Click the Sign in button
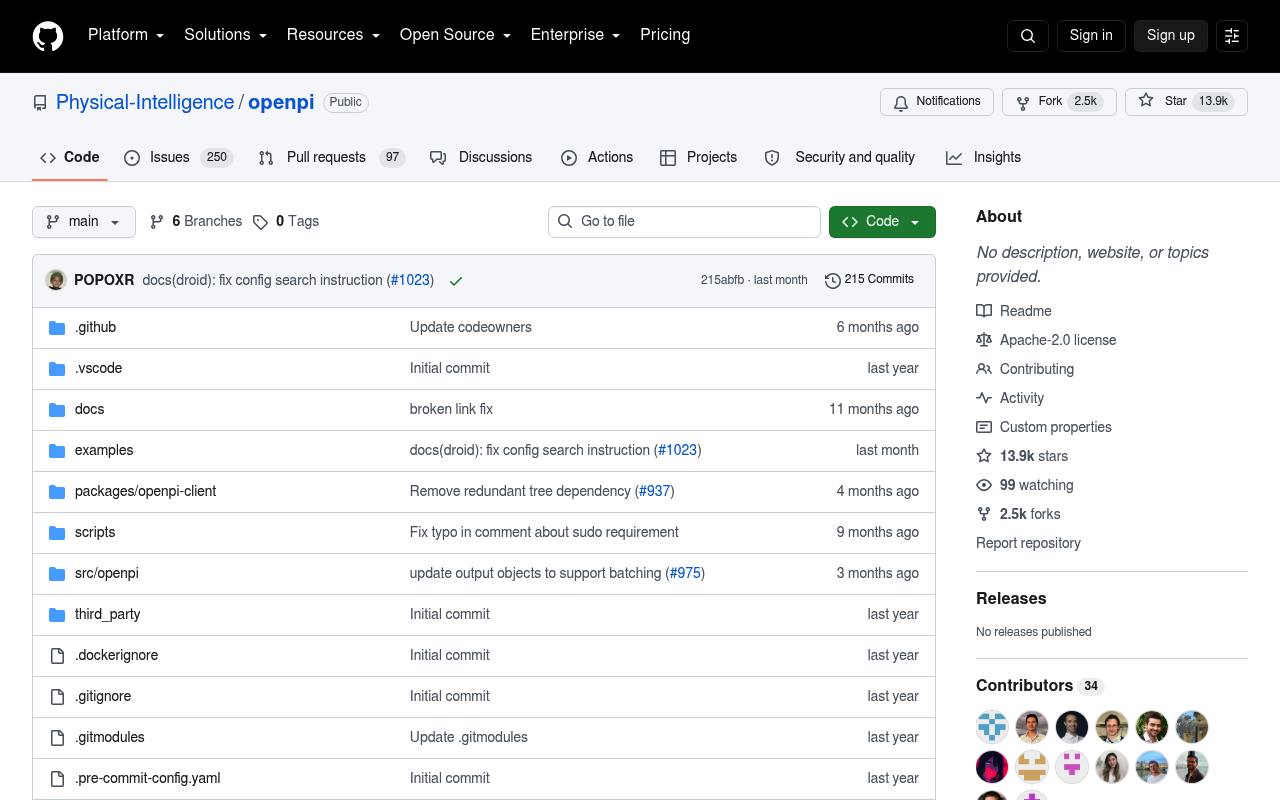The image size is (1280, 800). [1091, 35]
